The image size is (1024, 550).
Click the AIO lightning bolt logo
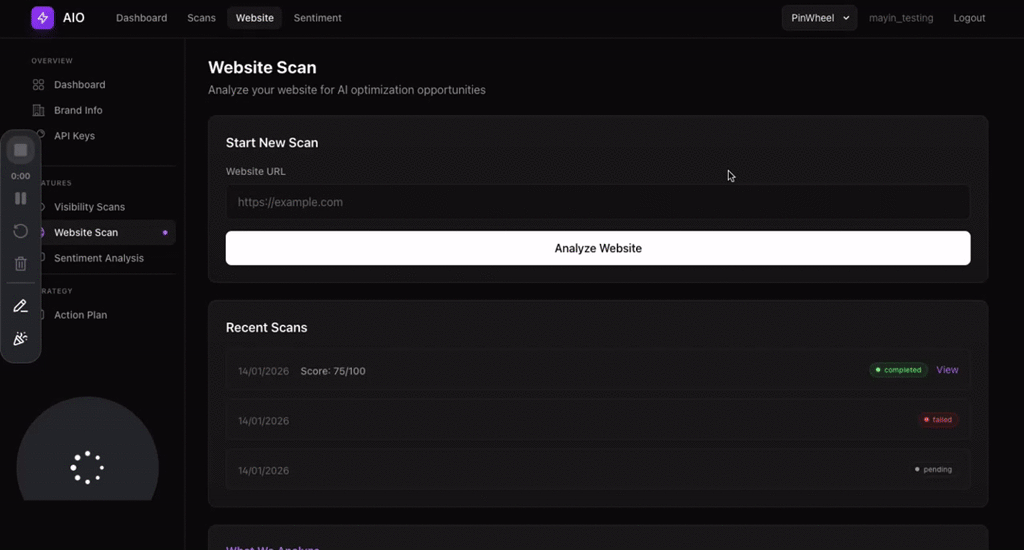pyautogui.click(x=42, y=18)
